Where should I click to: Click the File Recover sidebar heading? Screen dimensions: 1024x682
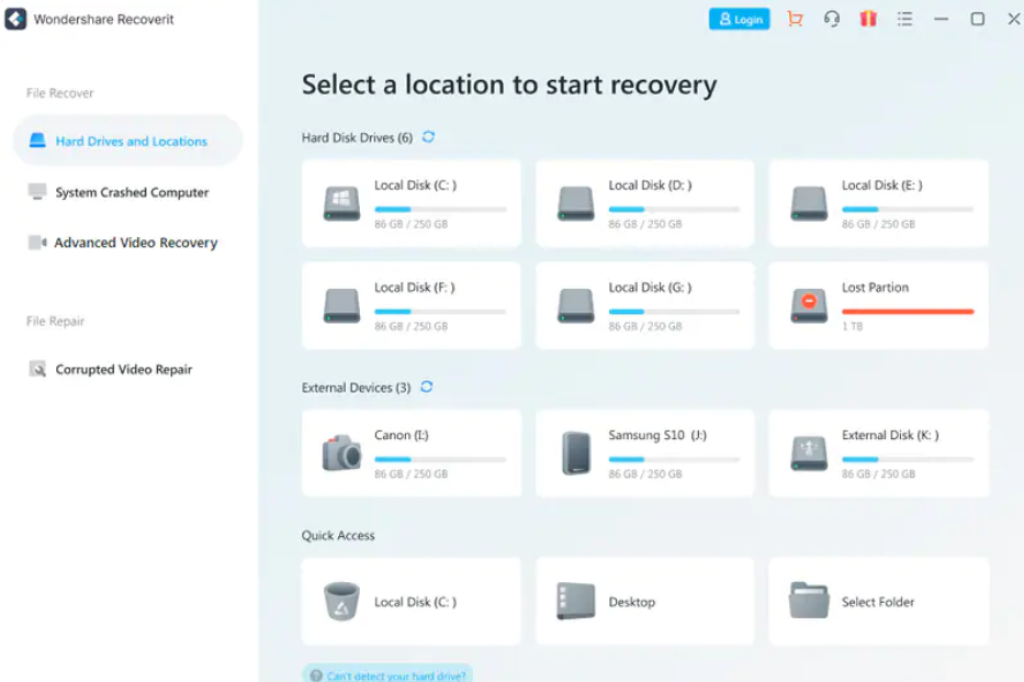60,93
